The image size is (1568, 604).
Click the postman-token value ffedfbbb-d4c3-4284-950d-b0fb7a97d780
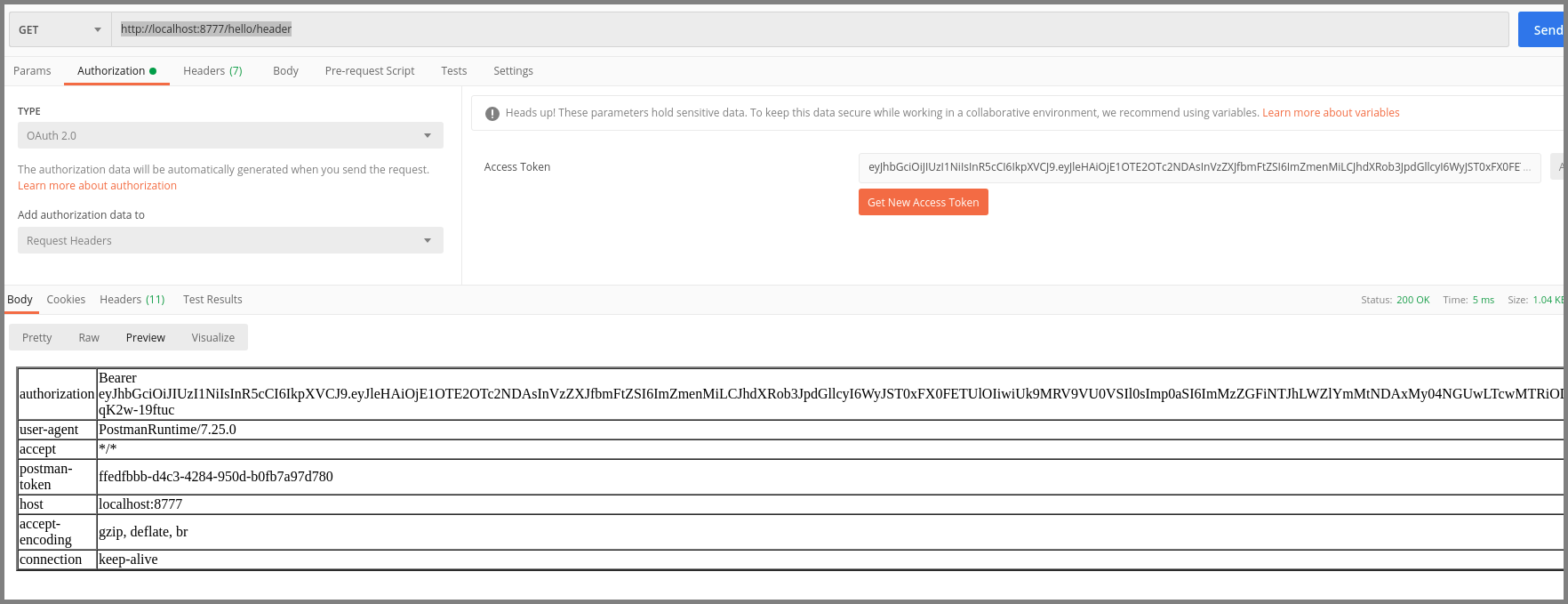pyautogui.click(x=216, y=477)
